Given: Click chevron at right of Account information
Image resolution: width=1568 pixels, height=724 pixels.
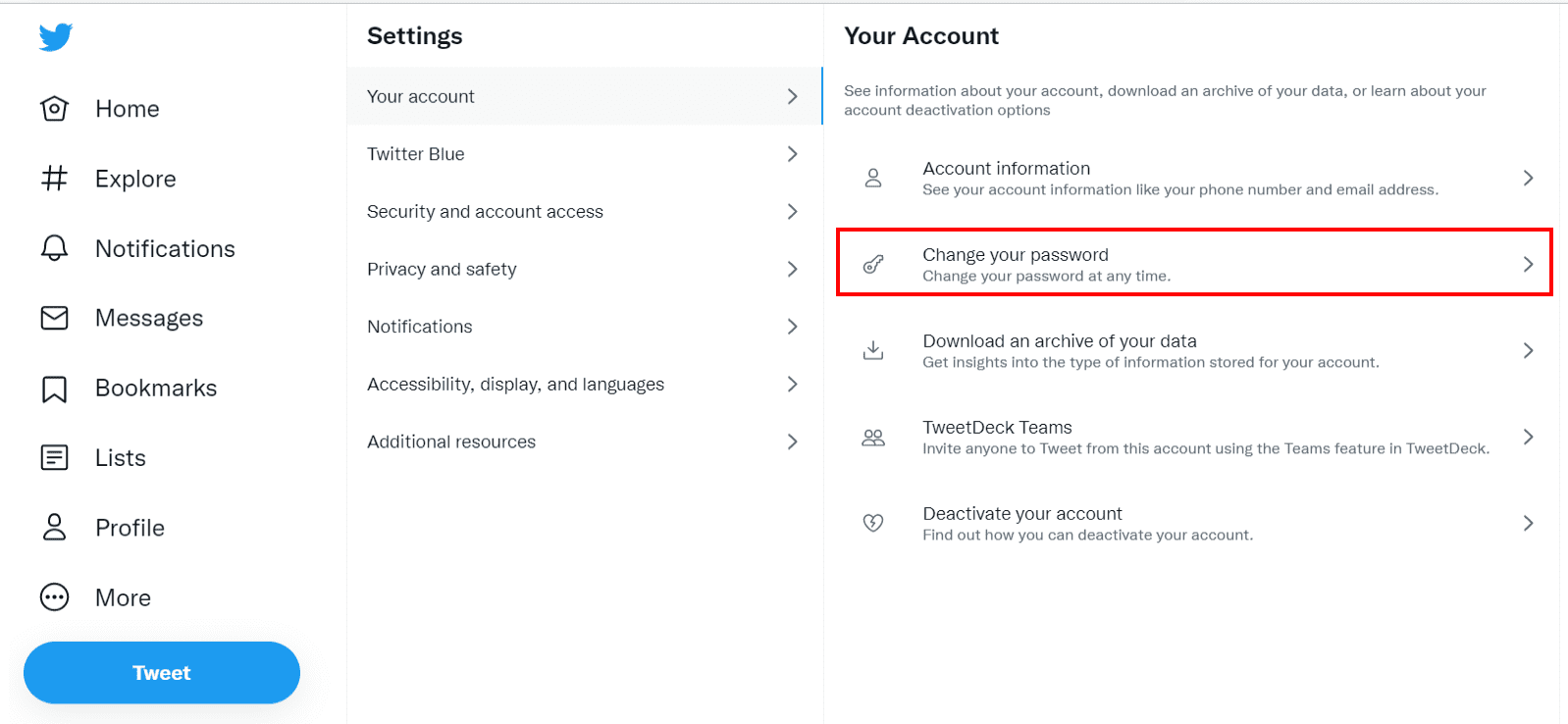Looking at the screenshot, I should (1528, 178).
